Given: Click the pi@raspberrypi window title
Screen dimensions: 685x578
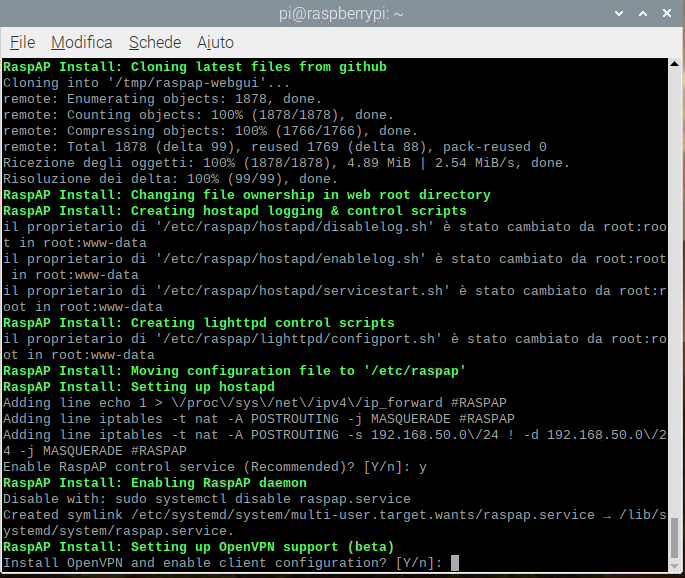Looking at the screenshot, I should (x=341, y=14).
